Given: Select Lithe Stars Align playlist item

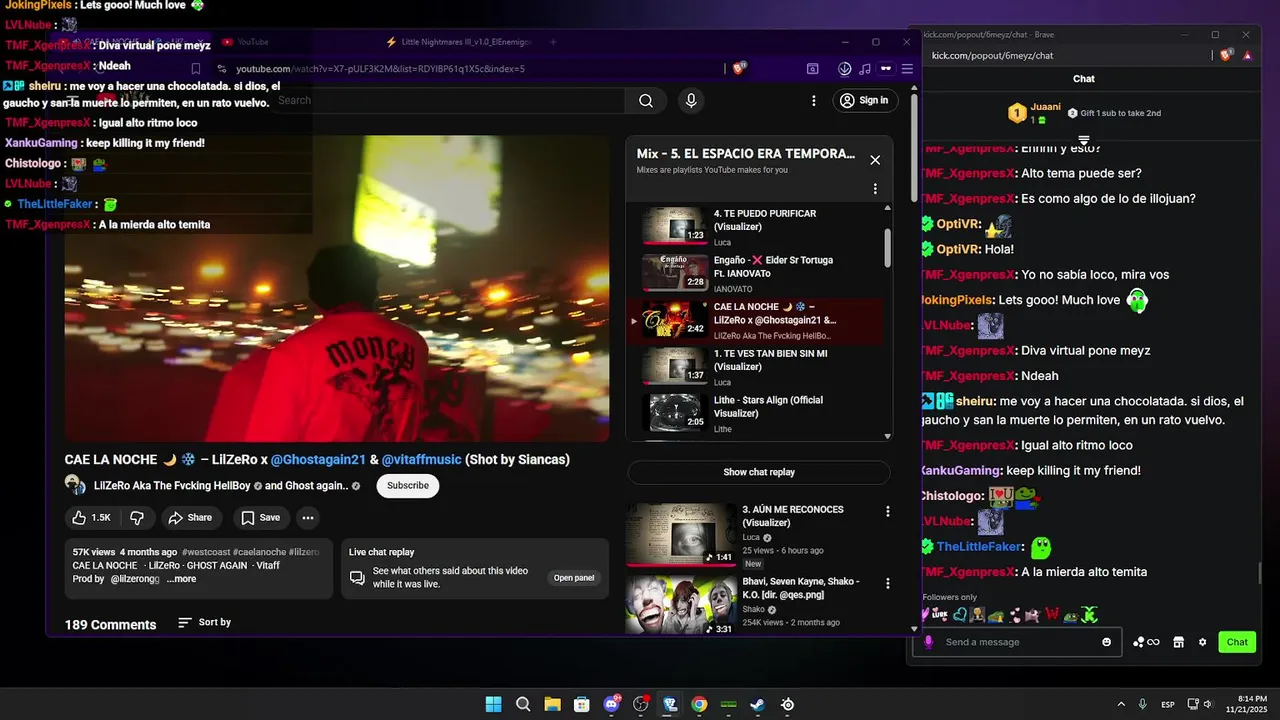Looking at the screenshot, I should coord(759,414).
